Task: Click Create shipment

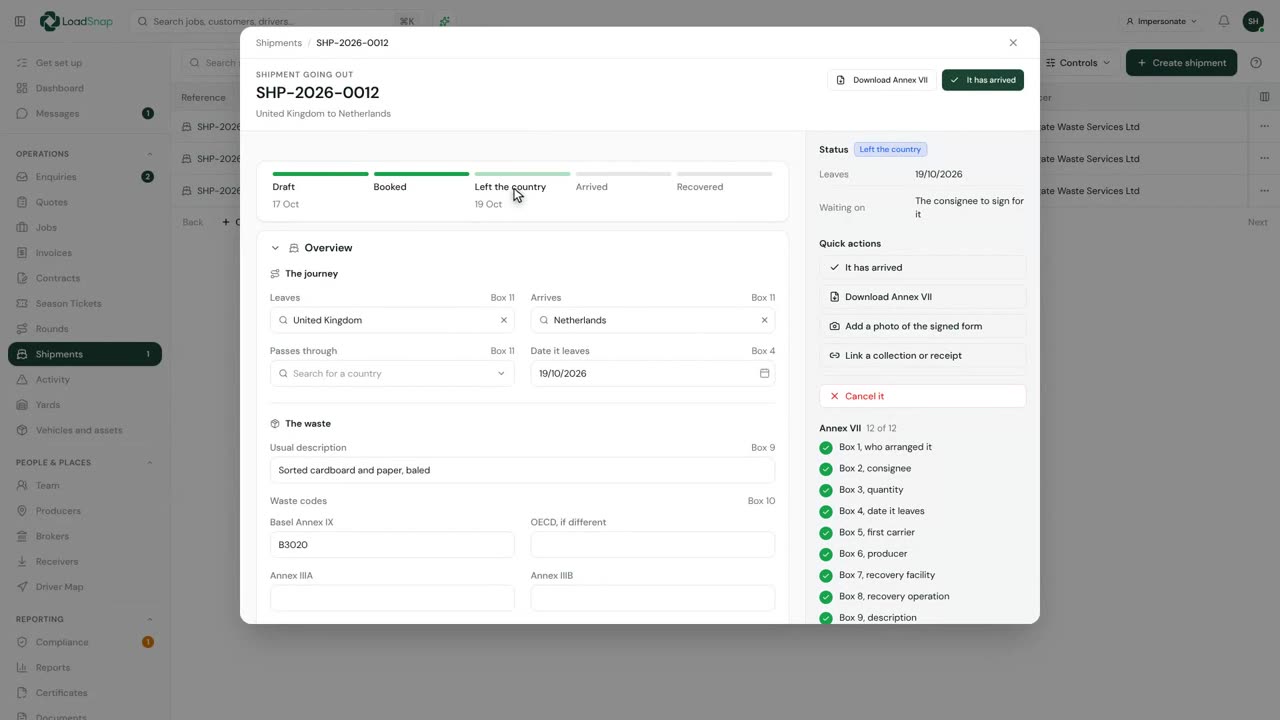Action: 1181,63
